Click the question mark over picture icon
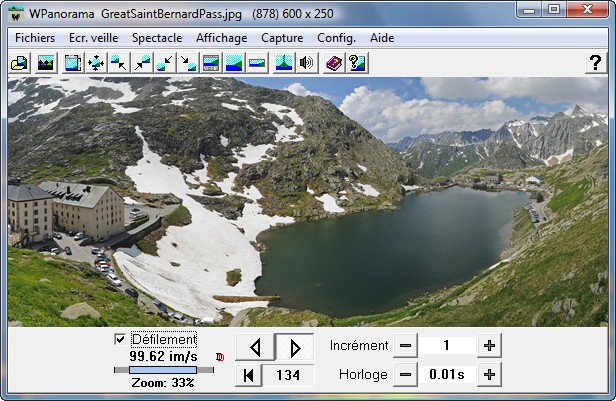This screenshot has height=401, width=616. tap(357, 63)
